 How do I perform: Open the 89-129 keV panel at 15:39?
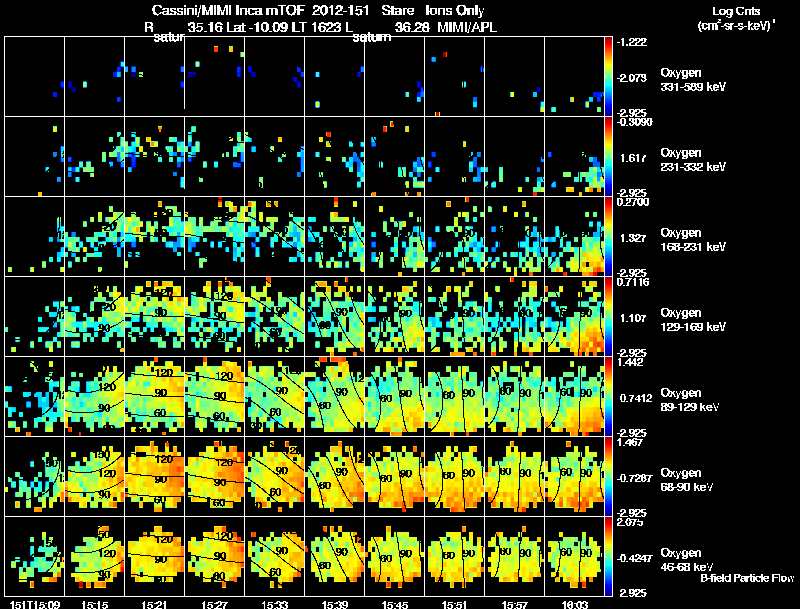(x=335, y=396)
